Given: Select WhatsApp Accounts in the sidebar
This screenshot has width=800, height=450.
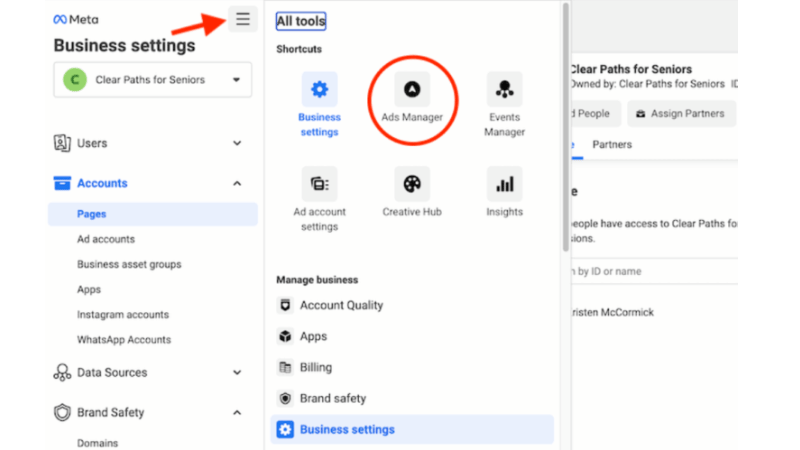Looking at the screenshot, I should (124, 340).
